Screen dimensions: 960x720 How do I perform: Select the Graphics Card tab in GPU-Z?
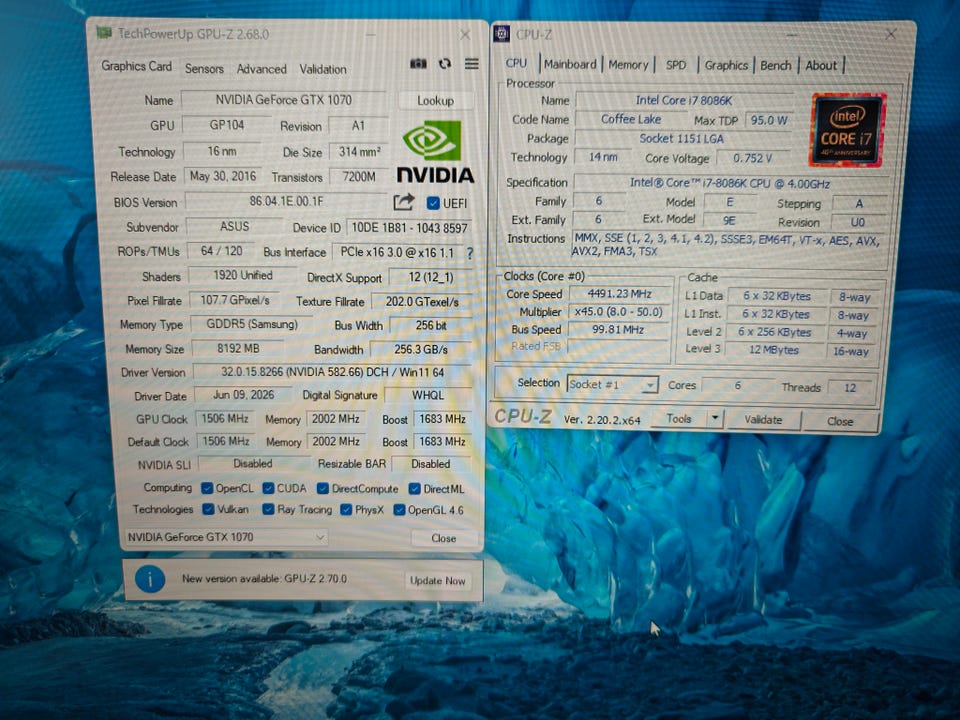point(137,66)
